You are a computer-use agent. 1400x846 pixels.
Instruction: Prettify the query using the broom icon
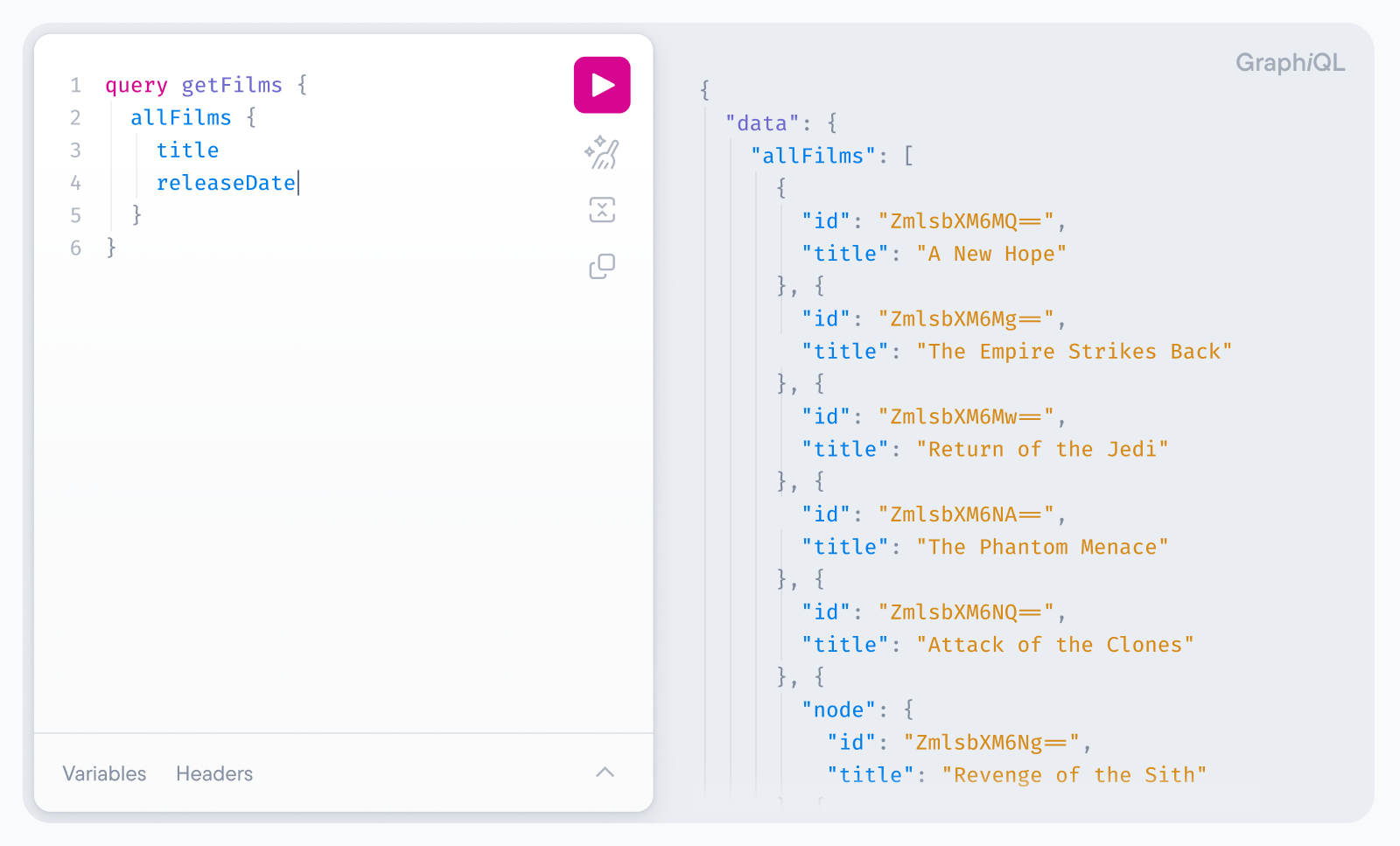coord(601,152)
